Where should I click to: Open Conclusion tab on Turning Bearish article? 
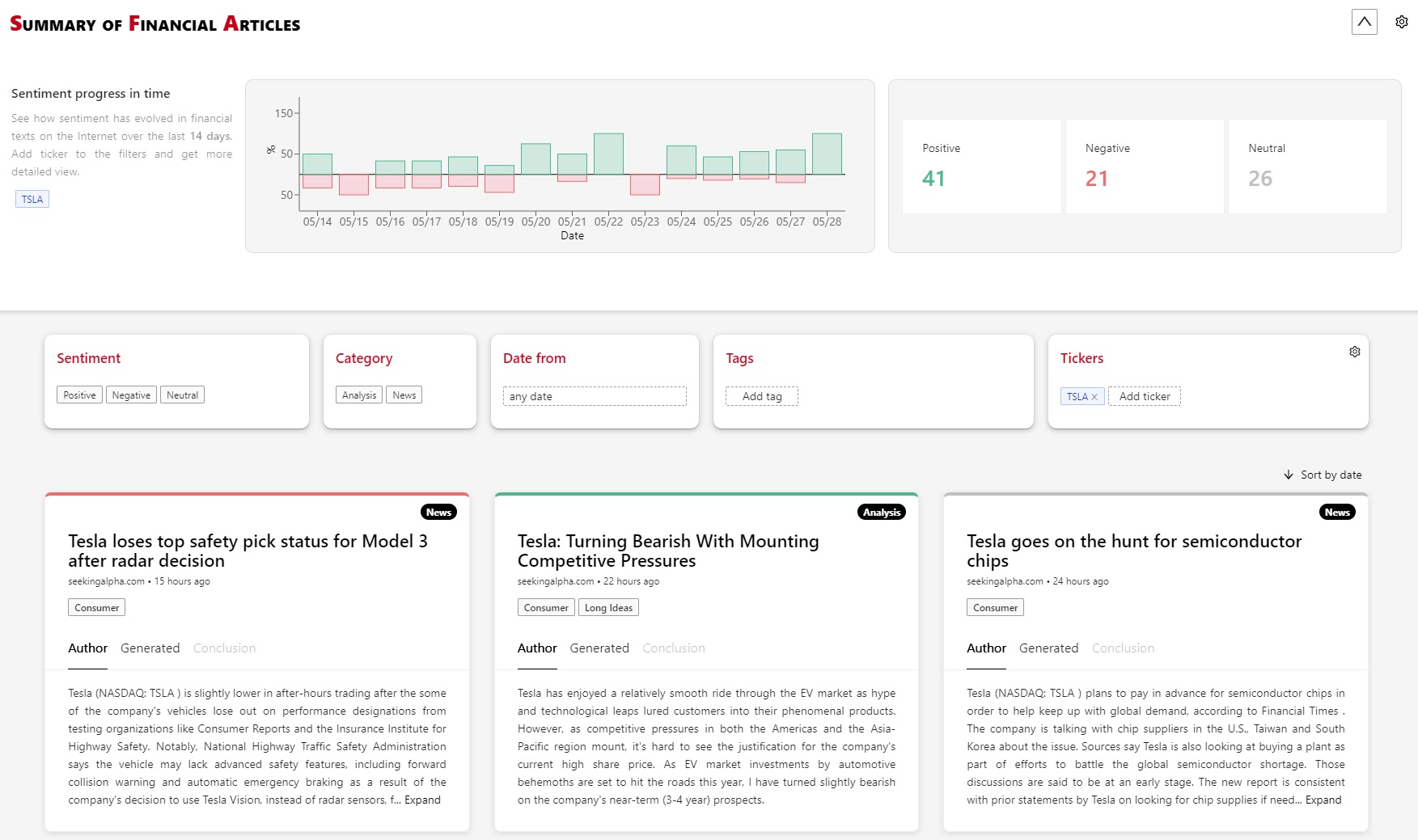(x=674, y=648)
